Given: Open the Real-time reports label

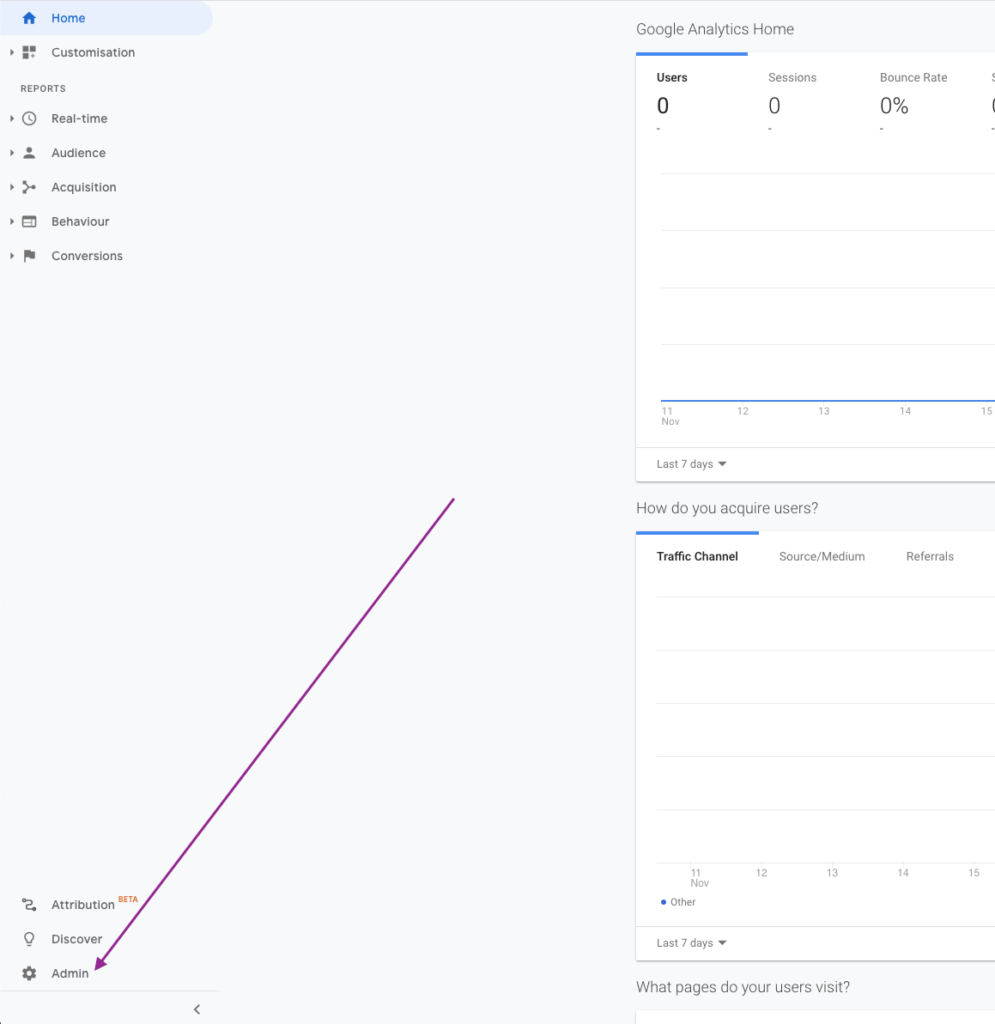Looking at the screenshot, I should pos(80,118).
